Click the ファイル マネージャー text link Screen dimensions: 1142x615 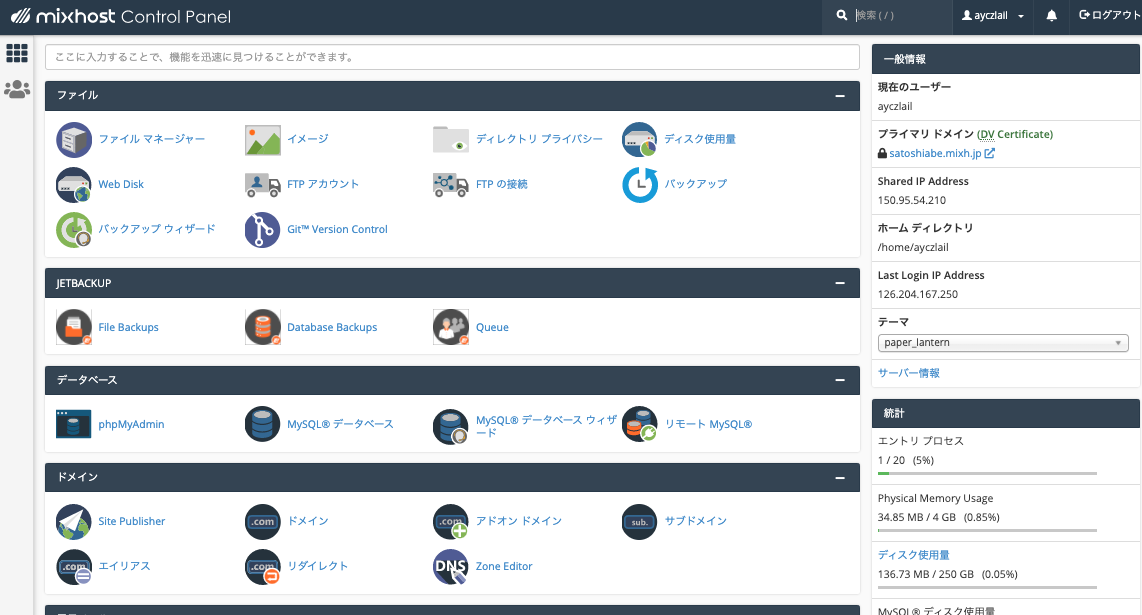click(x=151, y=139)
